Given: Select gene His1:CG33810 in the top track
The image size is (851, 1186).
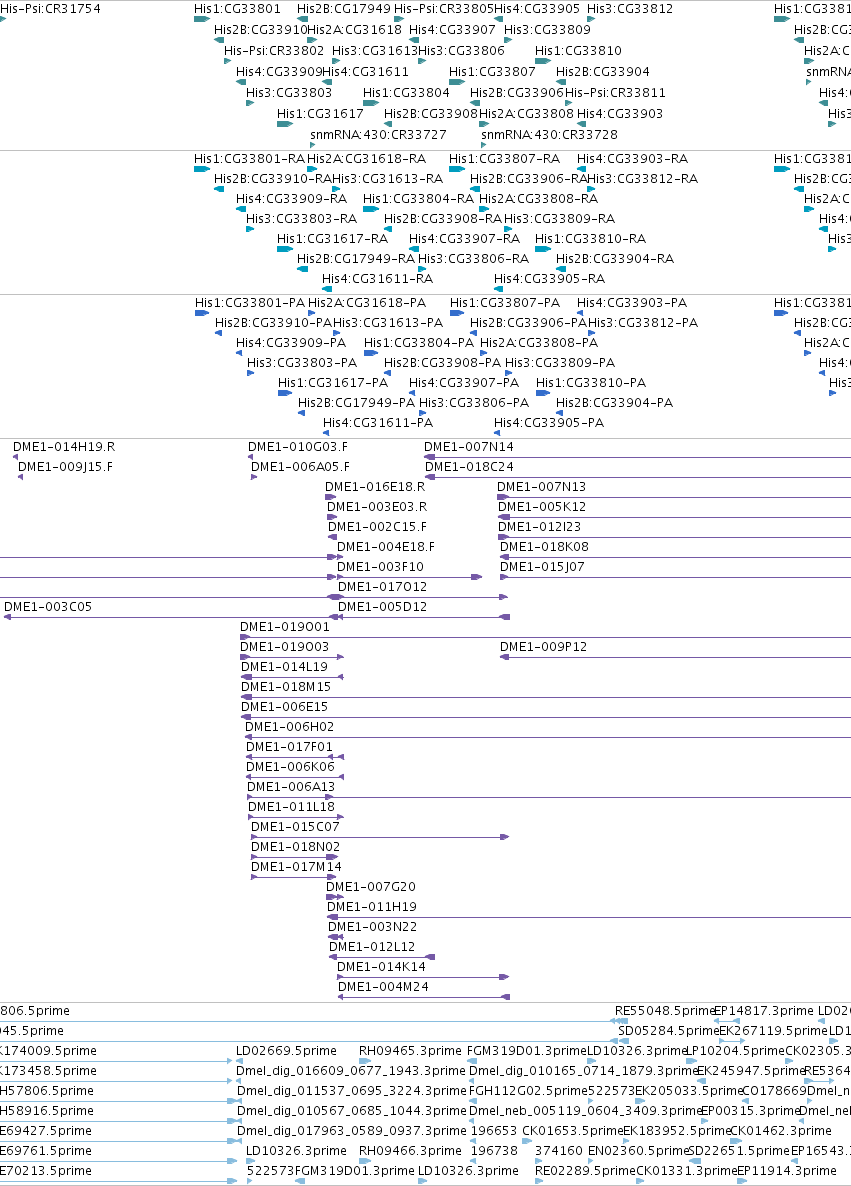Looking at the screenshot, I should click(x=578, y=51).
